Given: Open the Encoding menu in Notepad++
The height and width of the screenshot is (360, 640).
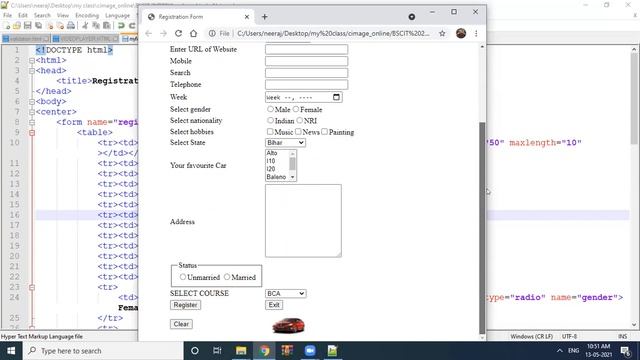Looking at the screenshot, I should (87, 16).
